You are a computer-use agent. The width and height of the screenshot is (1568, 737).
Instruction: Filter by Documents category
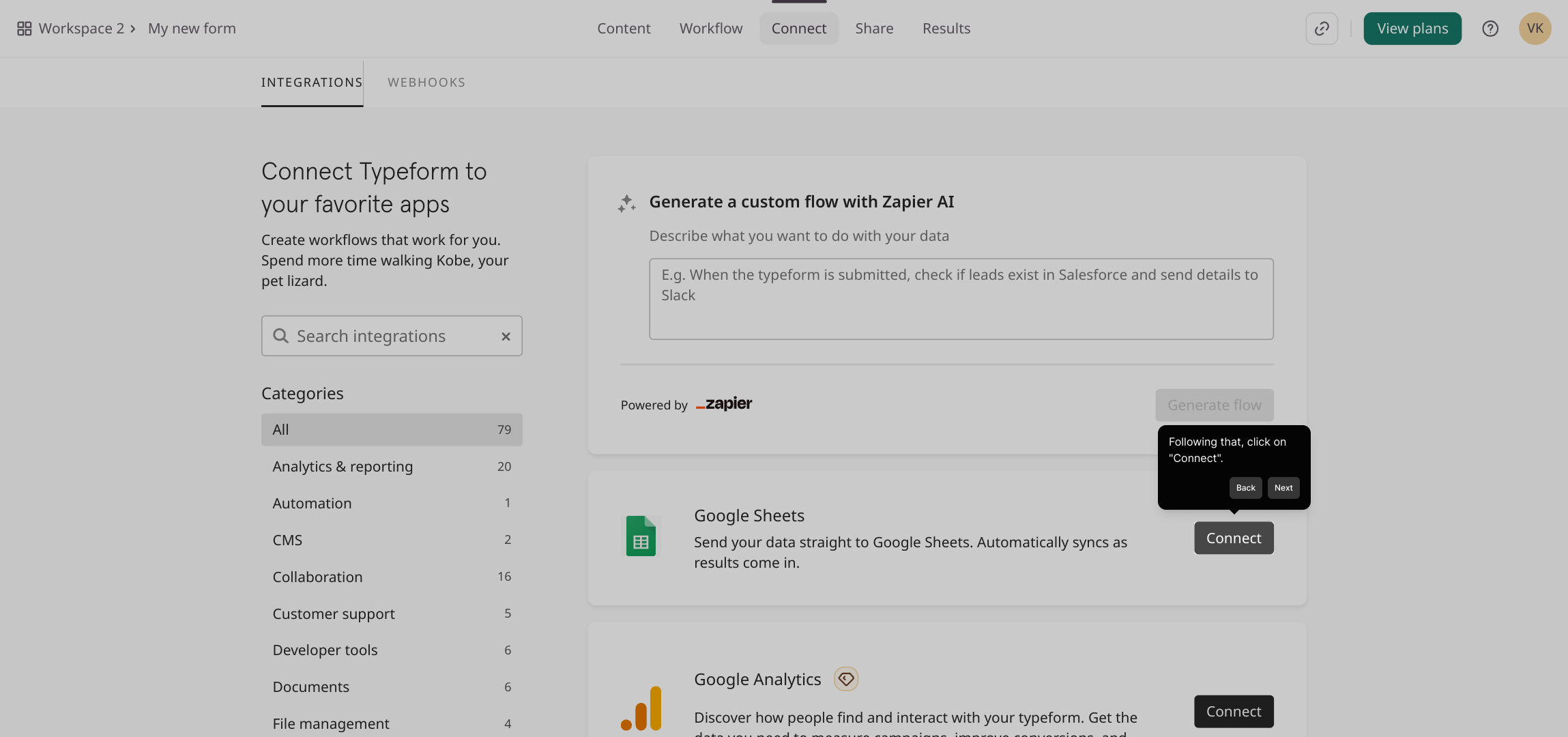click(x=392, y=687)
